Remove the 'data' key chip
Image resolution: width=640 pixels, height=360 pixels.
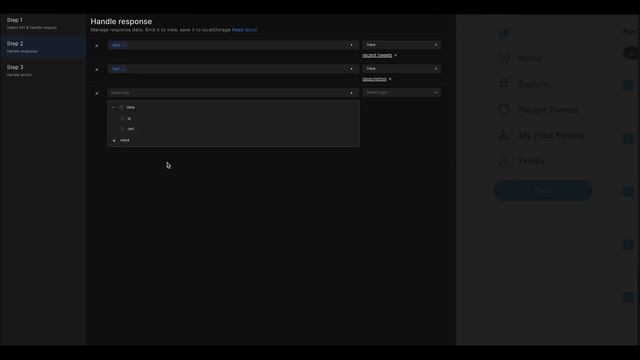pos(124,45)
